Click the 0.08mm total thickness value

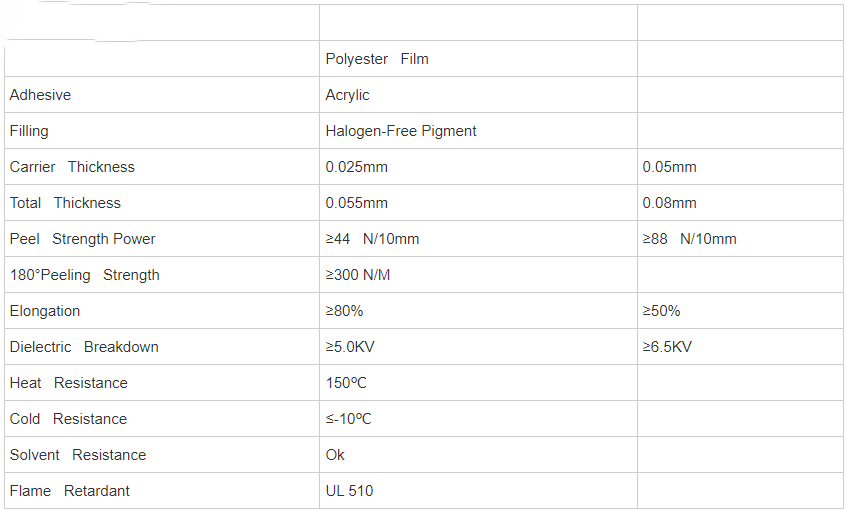tap(669, 203)
